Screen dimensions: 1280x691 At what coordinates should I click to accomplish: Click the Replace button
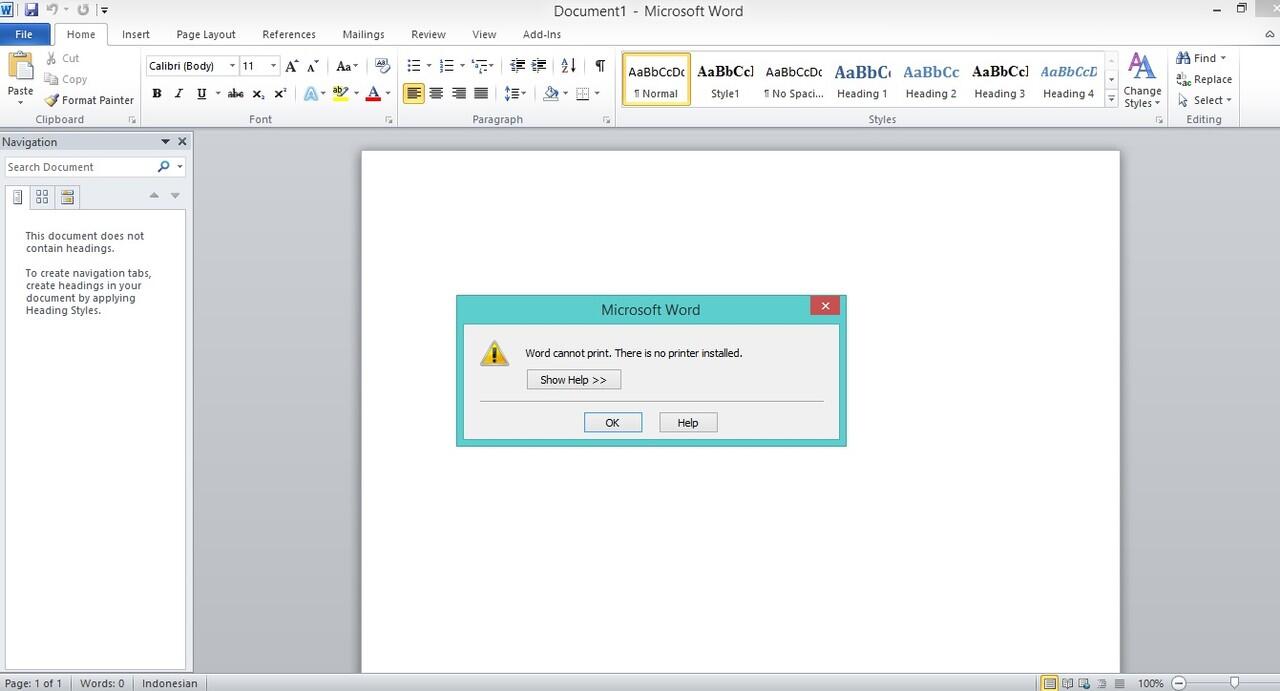pos(1205,79)
